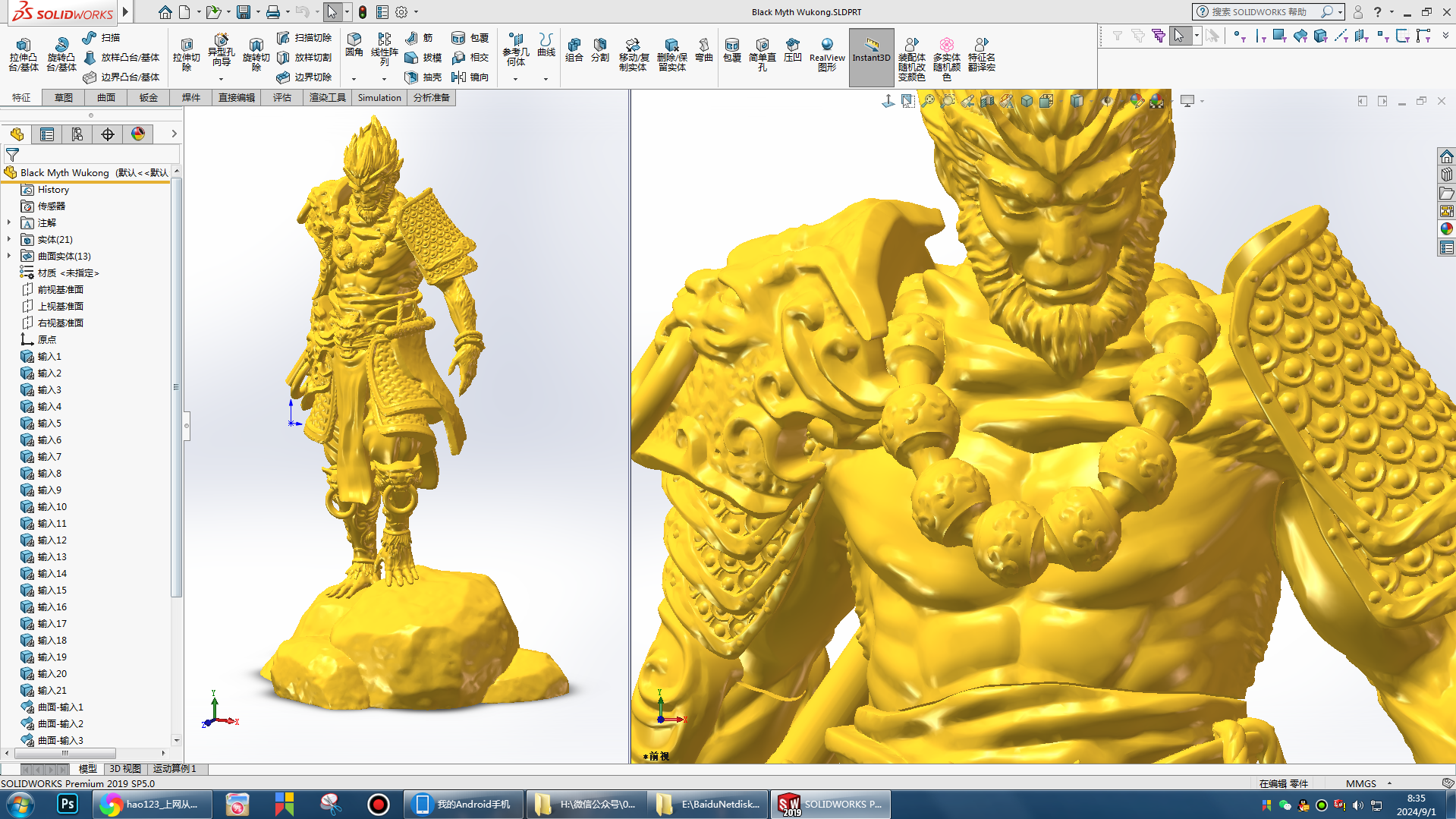Open the 曲线 curves dropdown arrow
The height and width of the screenshot is (819, 1456).
coord(546,79)
